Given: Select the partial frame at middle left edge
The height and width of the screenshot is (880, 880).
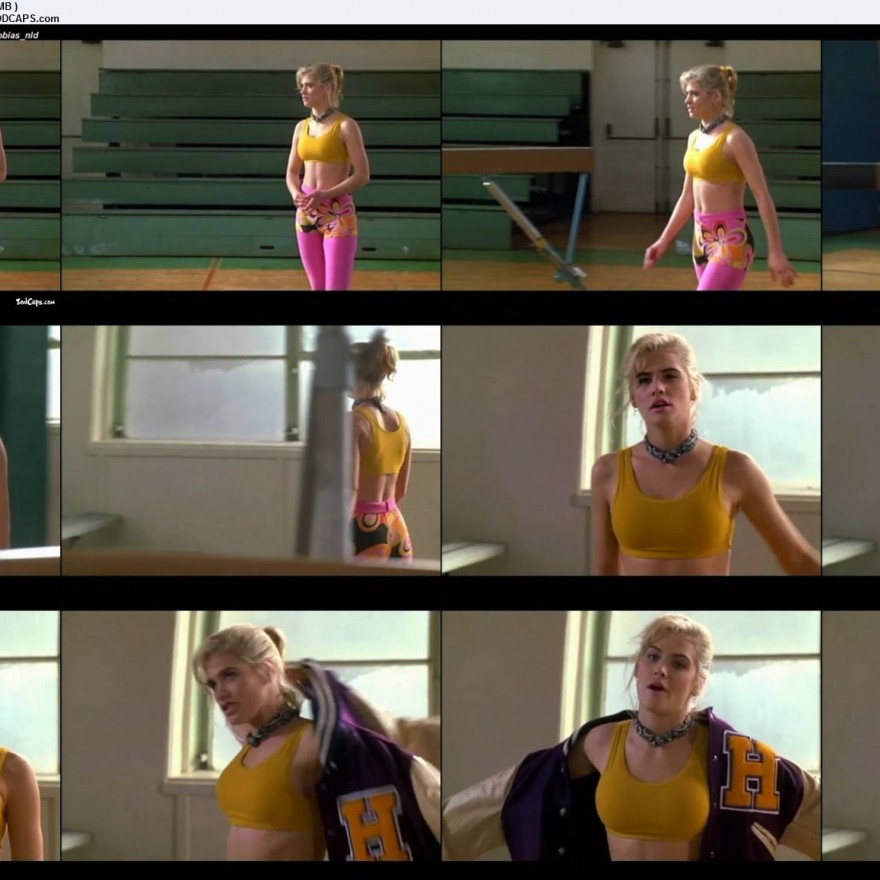Looking at the screenshot, I should [29, 450].
